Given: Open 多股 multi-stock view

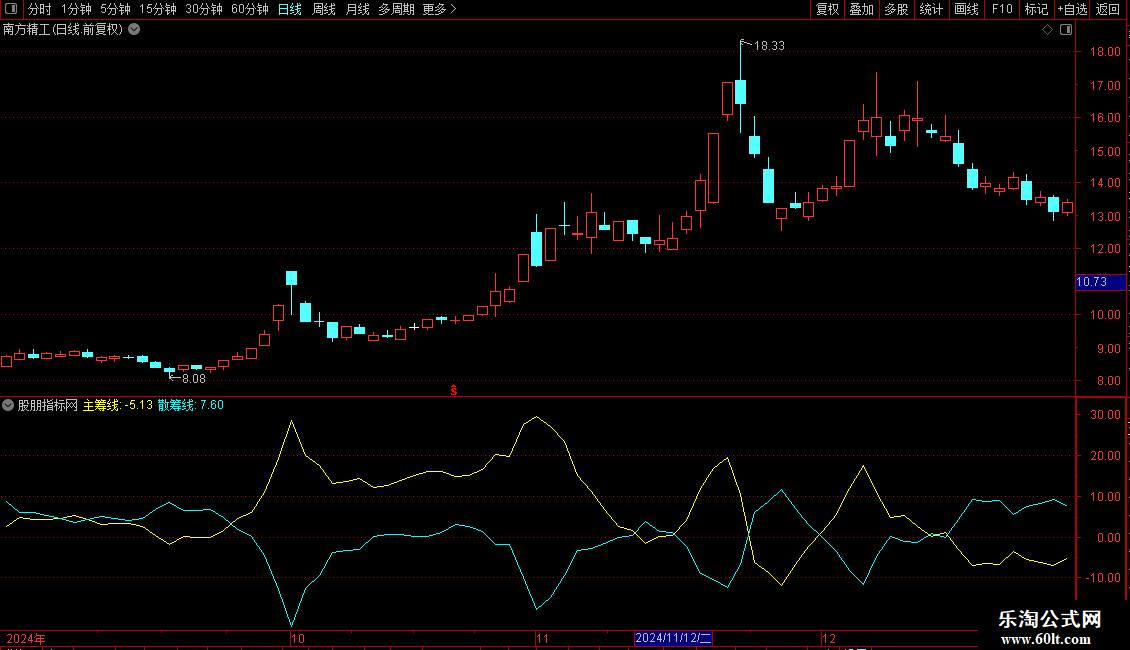Looking at the screenshot, I should (897, 9).
